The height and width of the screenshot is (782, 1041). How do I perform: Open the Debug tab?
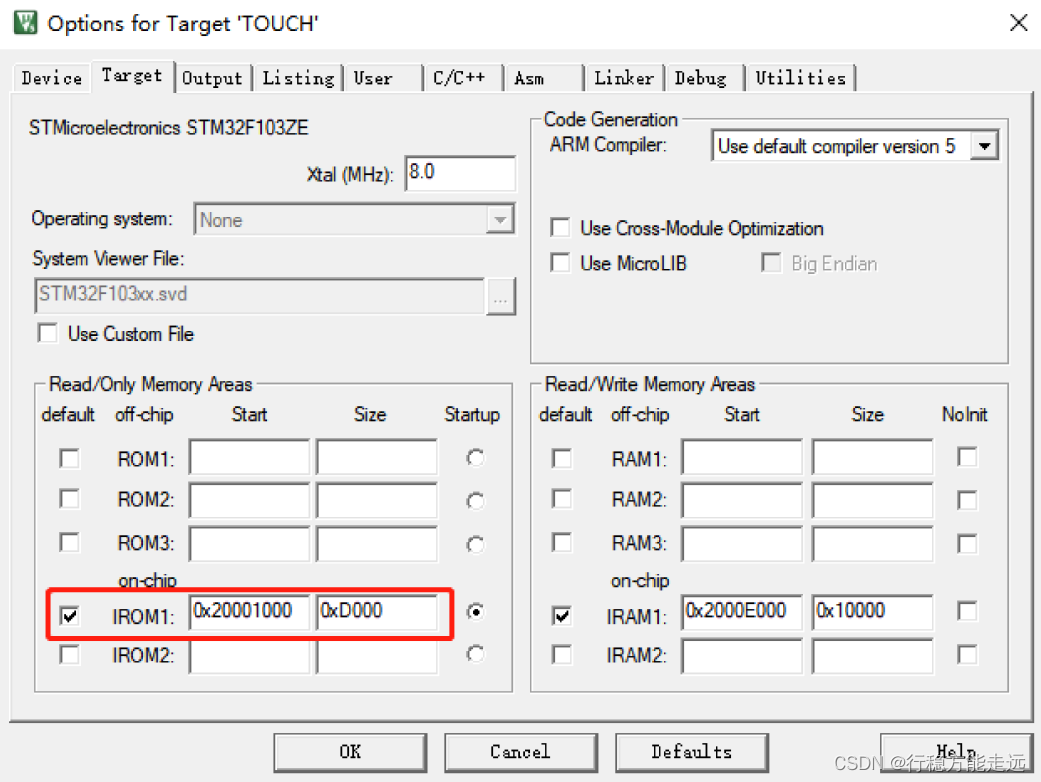(x=704, y=78)
